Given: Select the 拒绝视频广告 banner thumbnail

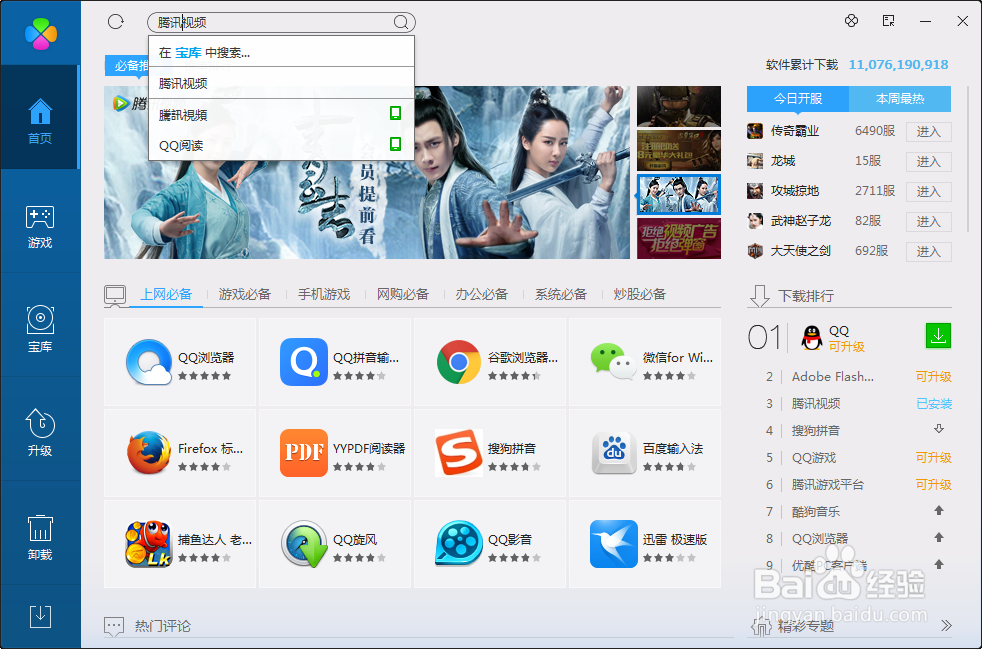Looking at the screenshot, I should 679,238.
